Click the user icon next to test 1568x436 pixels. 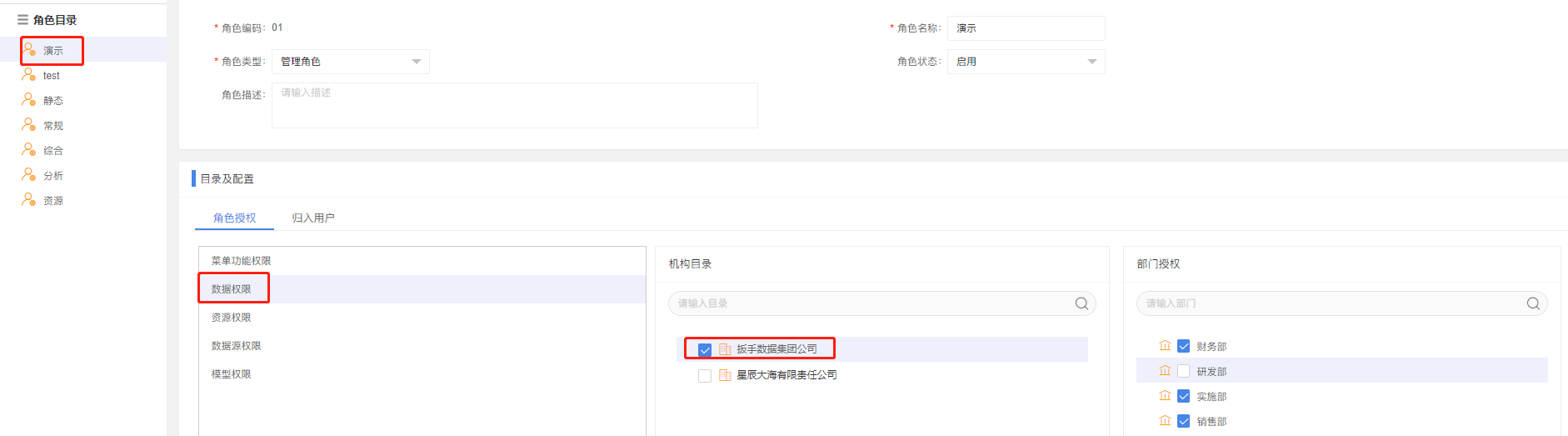click(29, 75)
